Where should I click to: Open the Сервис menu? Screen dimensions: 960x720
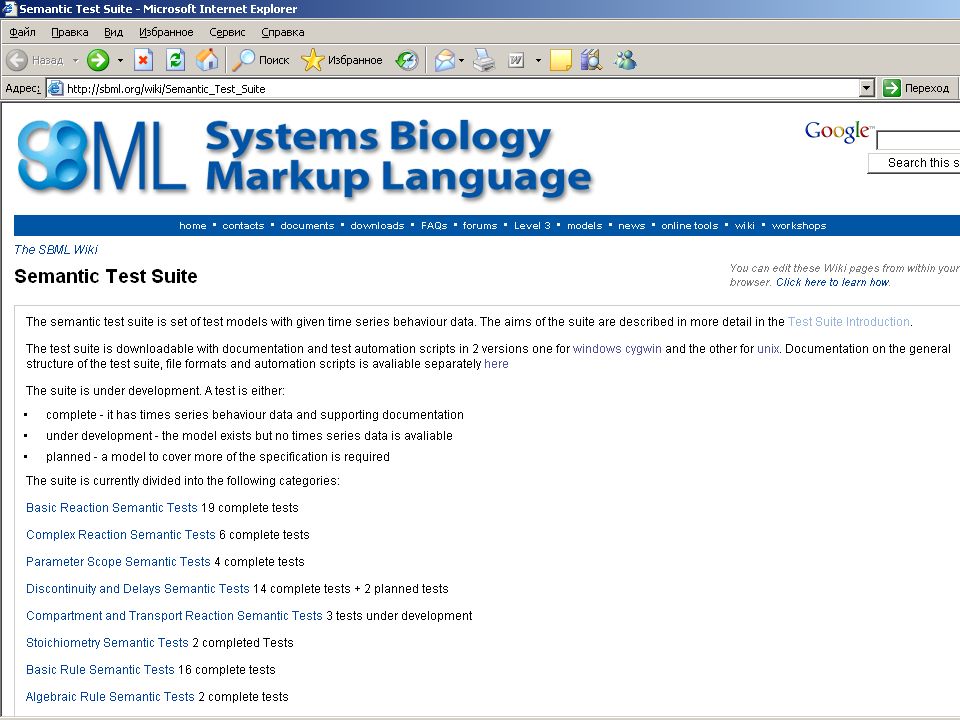click(227, 32)
